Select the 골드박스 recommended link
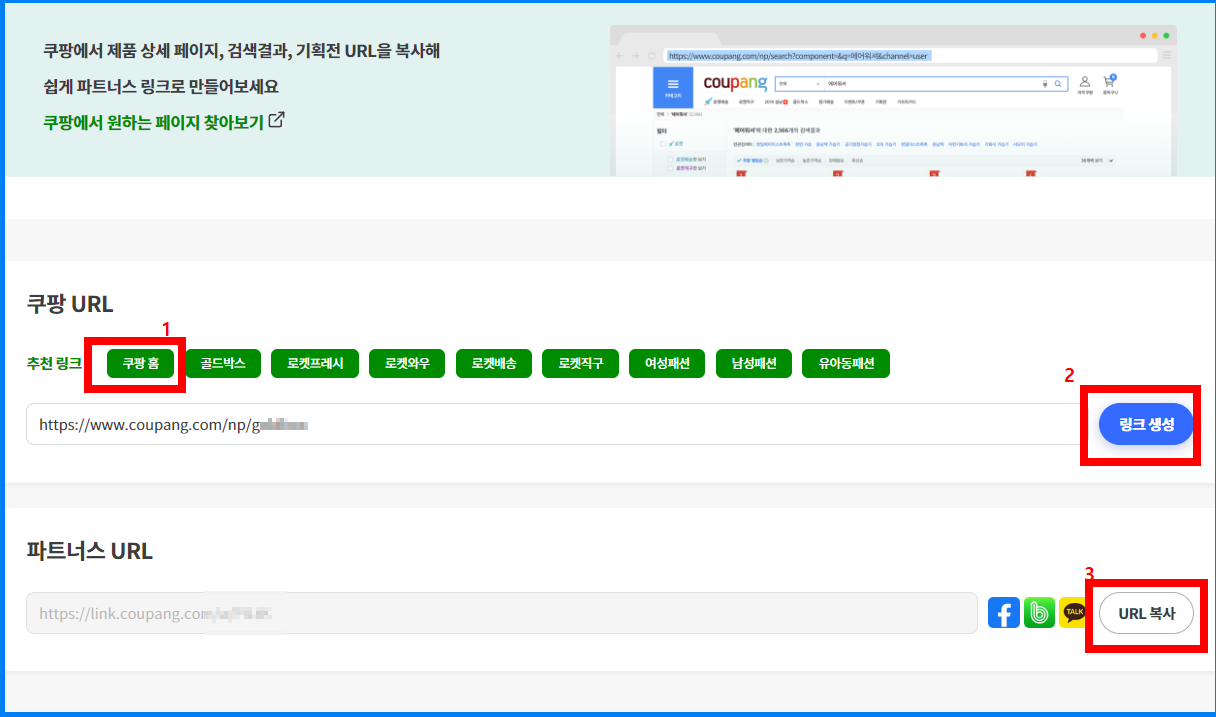The image size is (1216, 717). coord(223,364)
